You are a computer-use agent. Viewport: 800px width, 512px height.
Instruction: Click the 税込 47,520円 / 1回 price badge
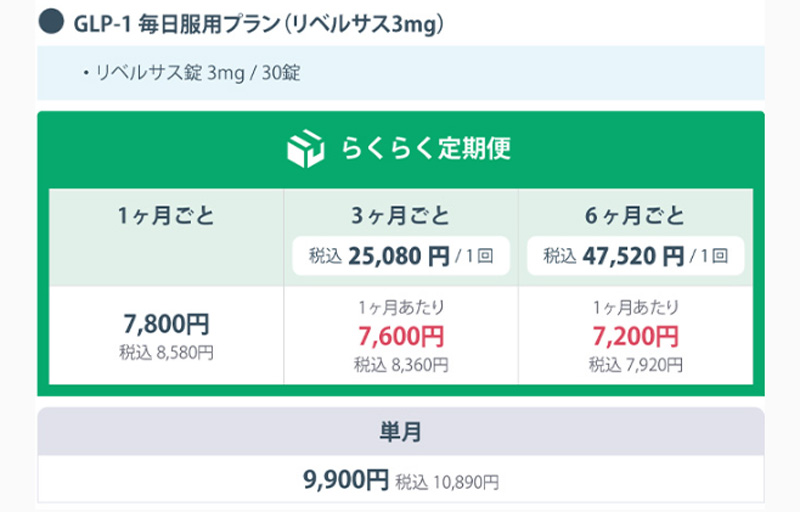[635, 256]
